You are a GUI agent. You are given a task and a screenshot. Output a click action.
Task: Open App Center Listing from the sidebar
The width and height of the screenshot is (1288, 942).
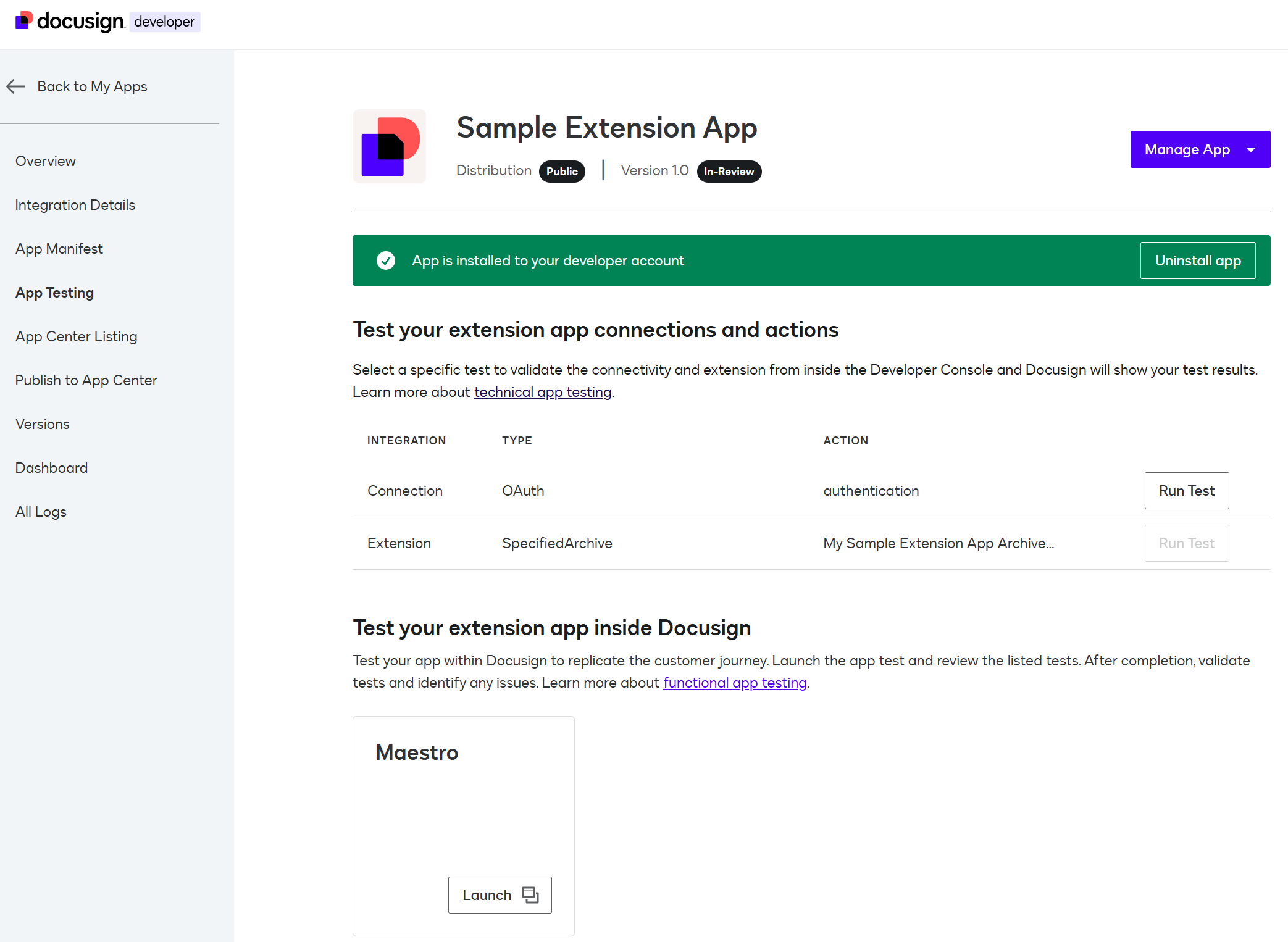[76, 336]
